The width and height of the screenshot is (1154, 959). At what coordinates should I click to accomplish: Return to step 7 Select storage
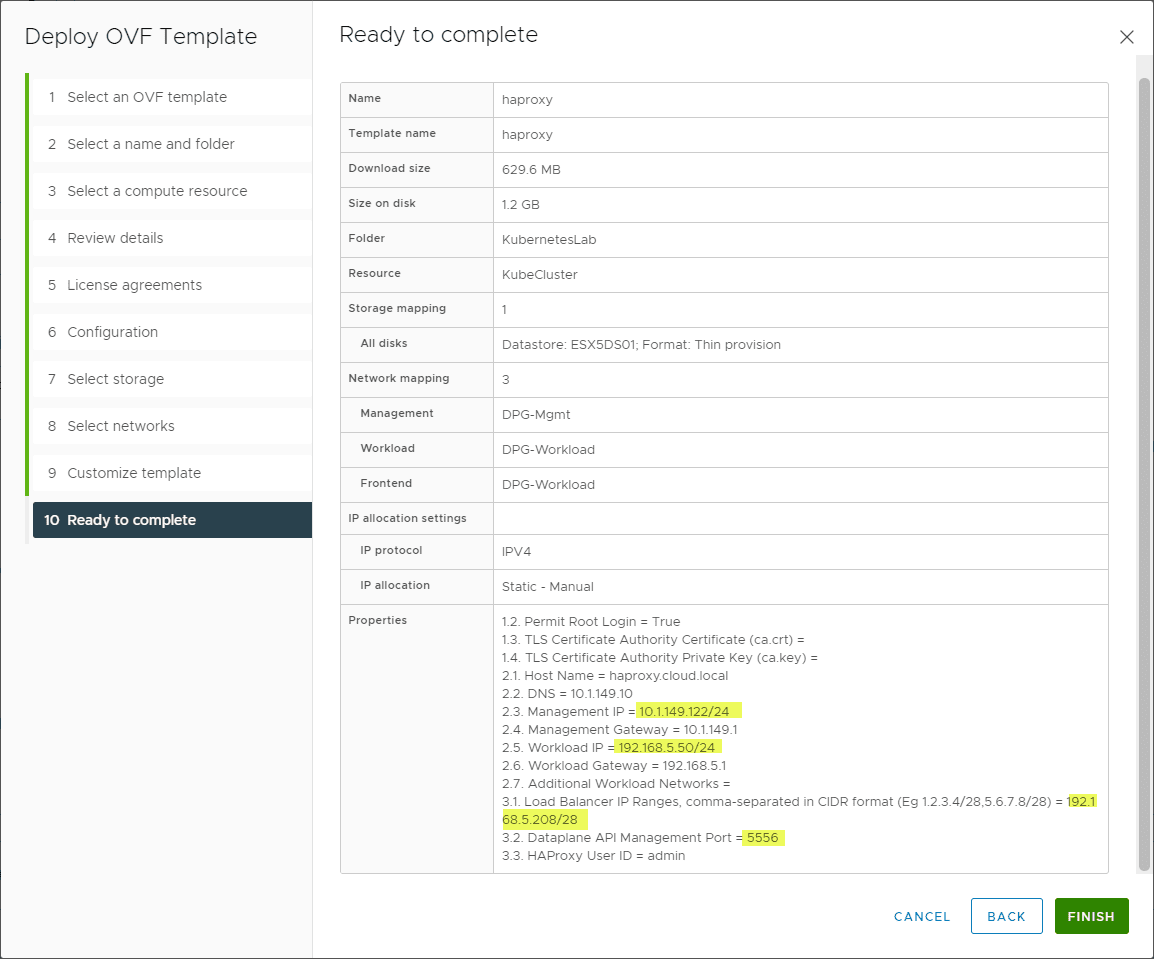[x=115, y=379]
